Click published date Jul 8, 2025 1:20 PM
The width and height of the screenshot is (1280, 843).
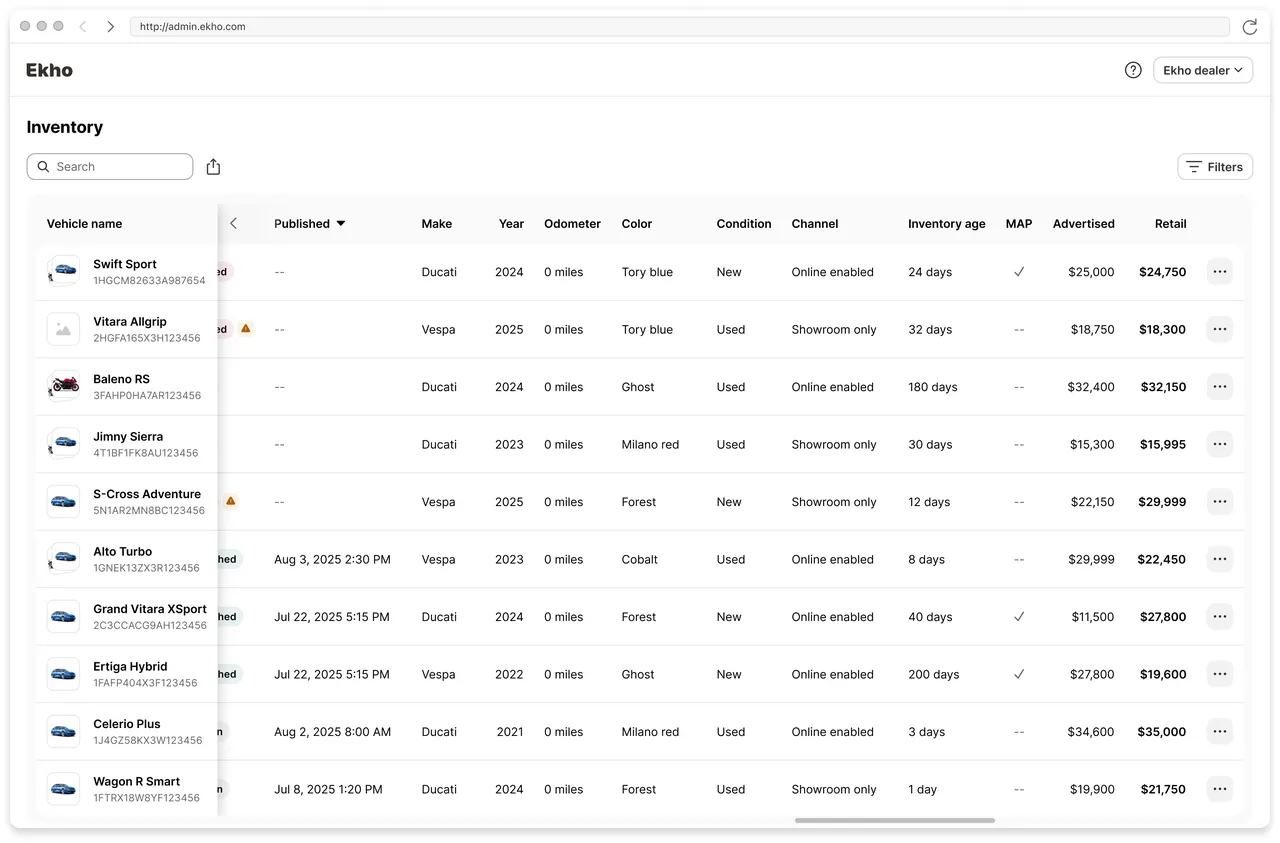328,789
